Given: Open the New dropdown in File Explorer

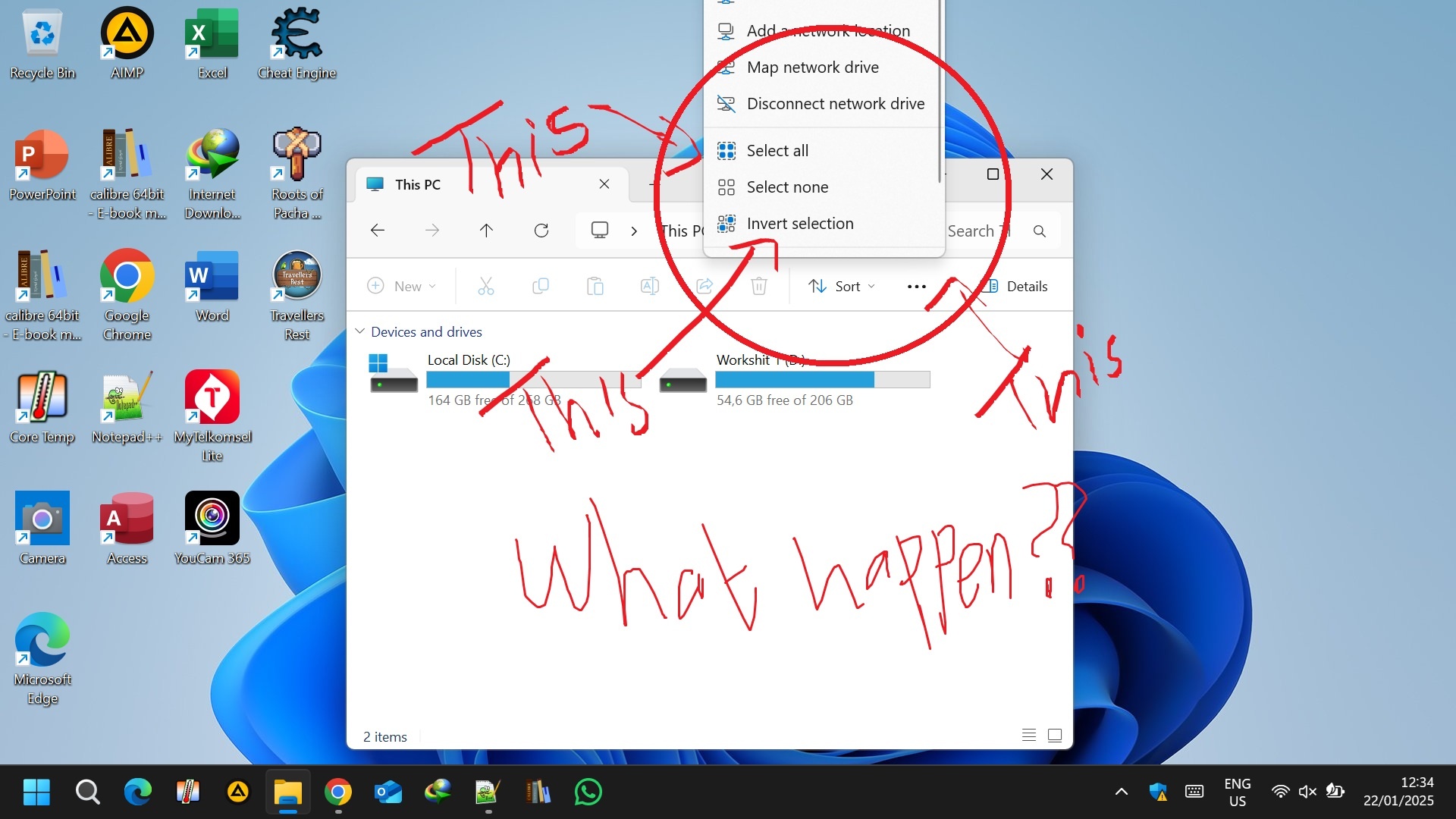Looking at the screenshot, I should click(x=402, y=286).
